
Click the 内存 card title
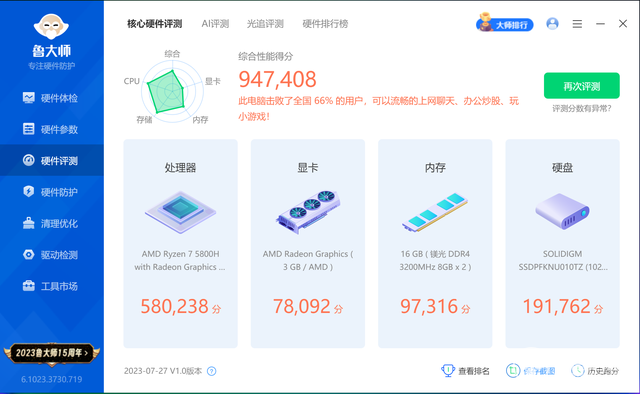click(435, 167)
